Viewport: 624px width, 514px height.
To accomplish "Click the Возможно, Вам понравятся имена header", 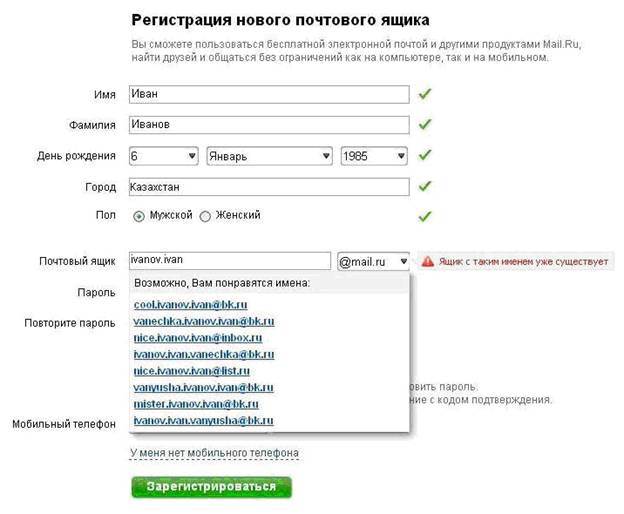I will pos(222,283).
